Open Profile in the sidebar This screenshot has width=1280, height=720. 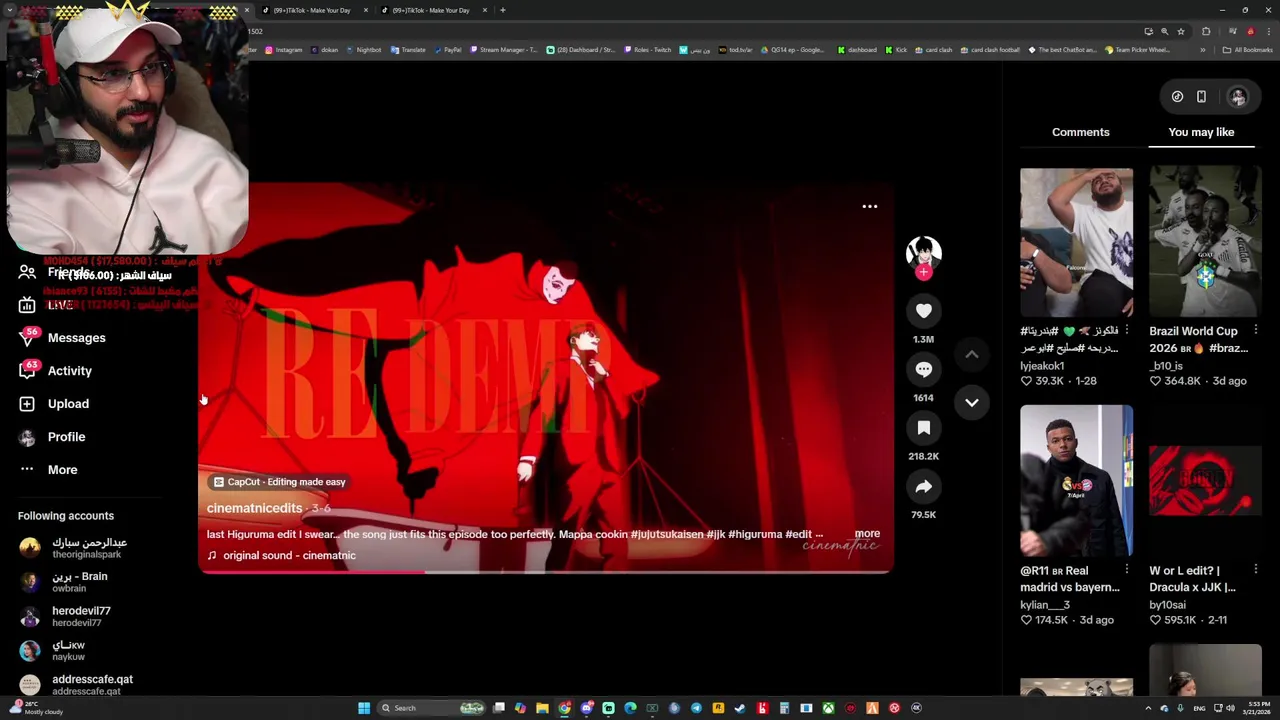click(x=66, y=437)
